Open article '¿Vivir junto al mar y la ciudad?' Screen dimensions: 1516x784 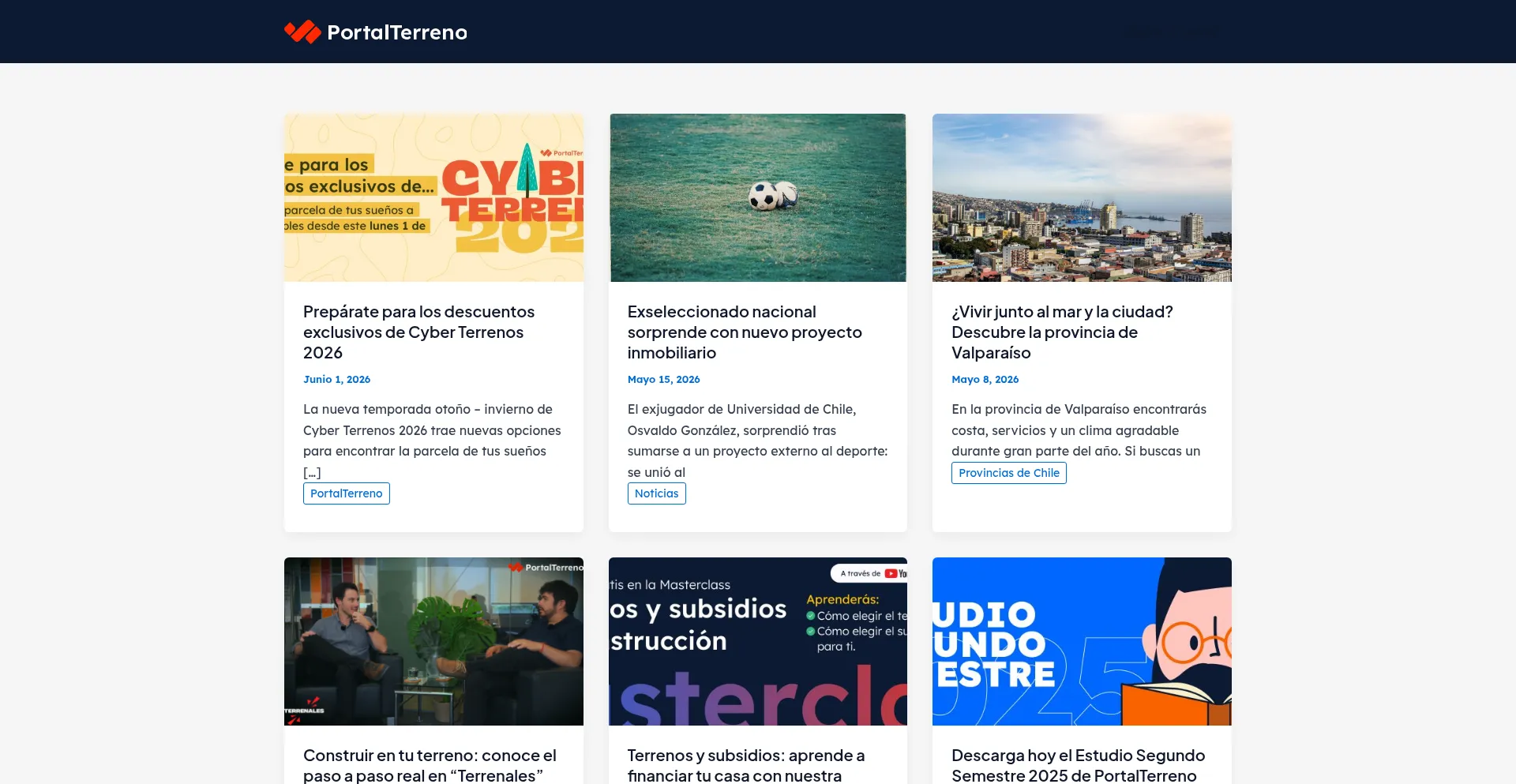pos(1062,332)
